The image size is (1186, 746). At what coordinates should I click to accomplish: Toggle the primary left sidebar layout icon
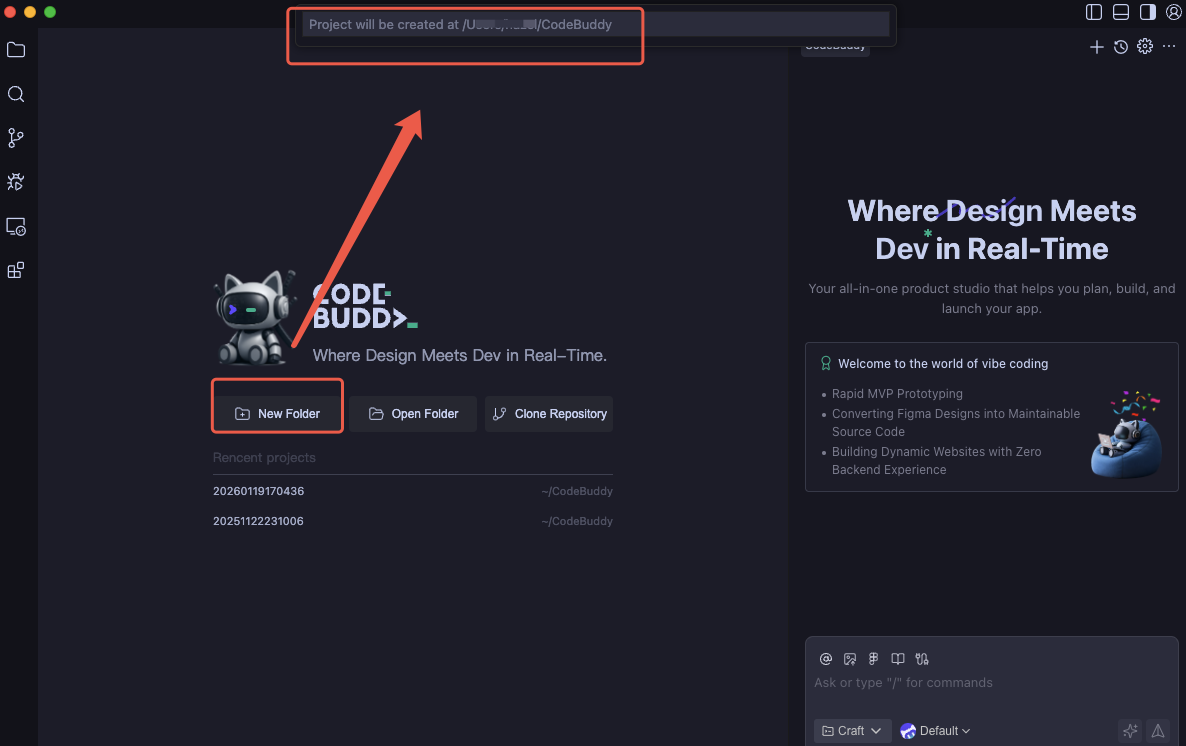coord(1094,11)
